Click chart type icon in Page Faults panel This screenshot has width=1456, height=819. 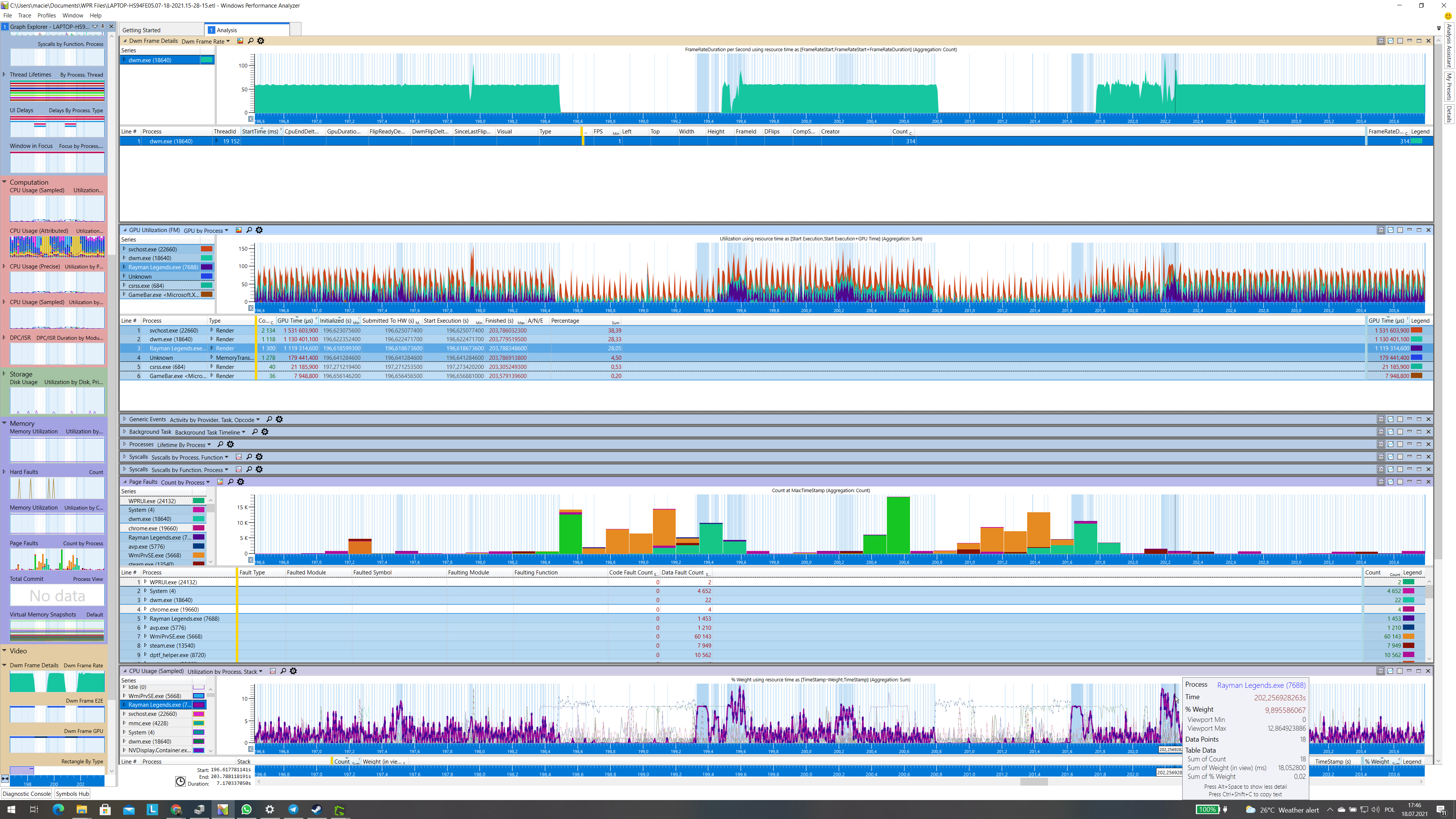tap(220, 482)
